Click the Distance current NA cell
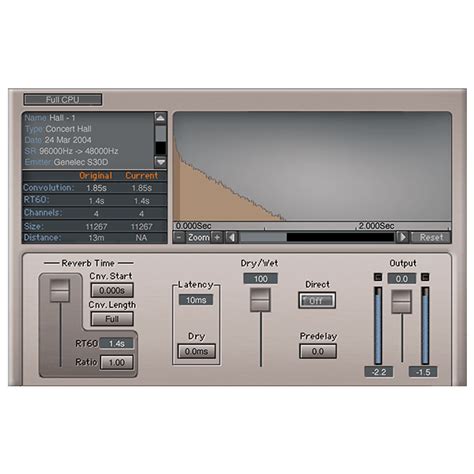474x474 pixels. pyautogui.click(x=141, y=238)
